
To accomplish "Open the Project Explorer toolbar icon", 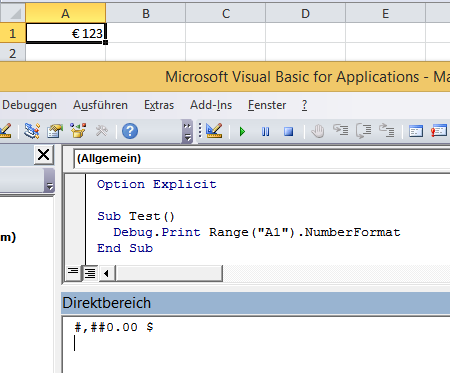I will pos(32,131).
